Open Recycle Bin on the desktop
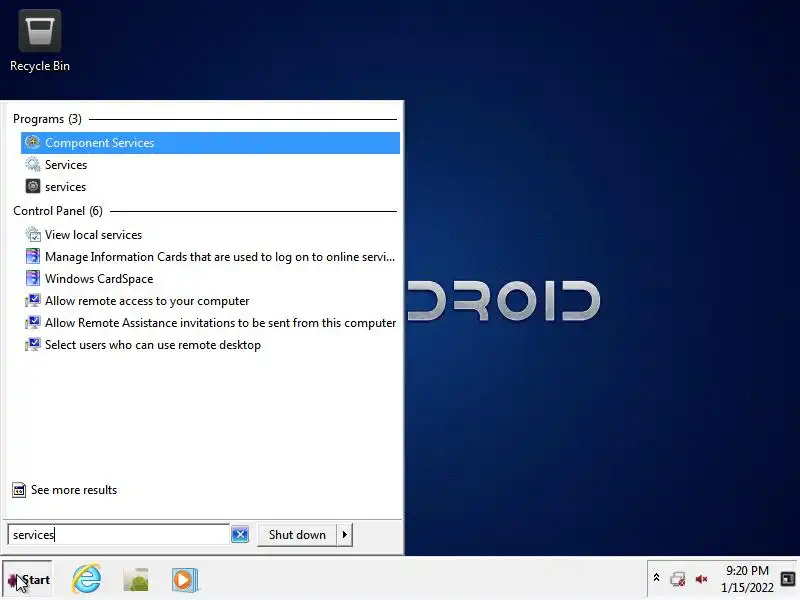The image size is (800, 600). [x=40, y=42]
